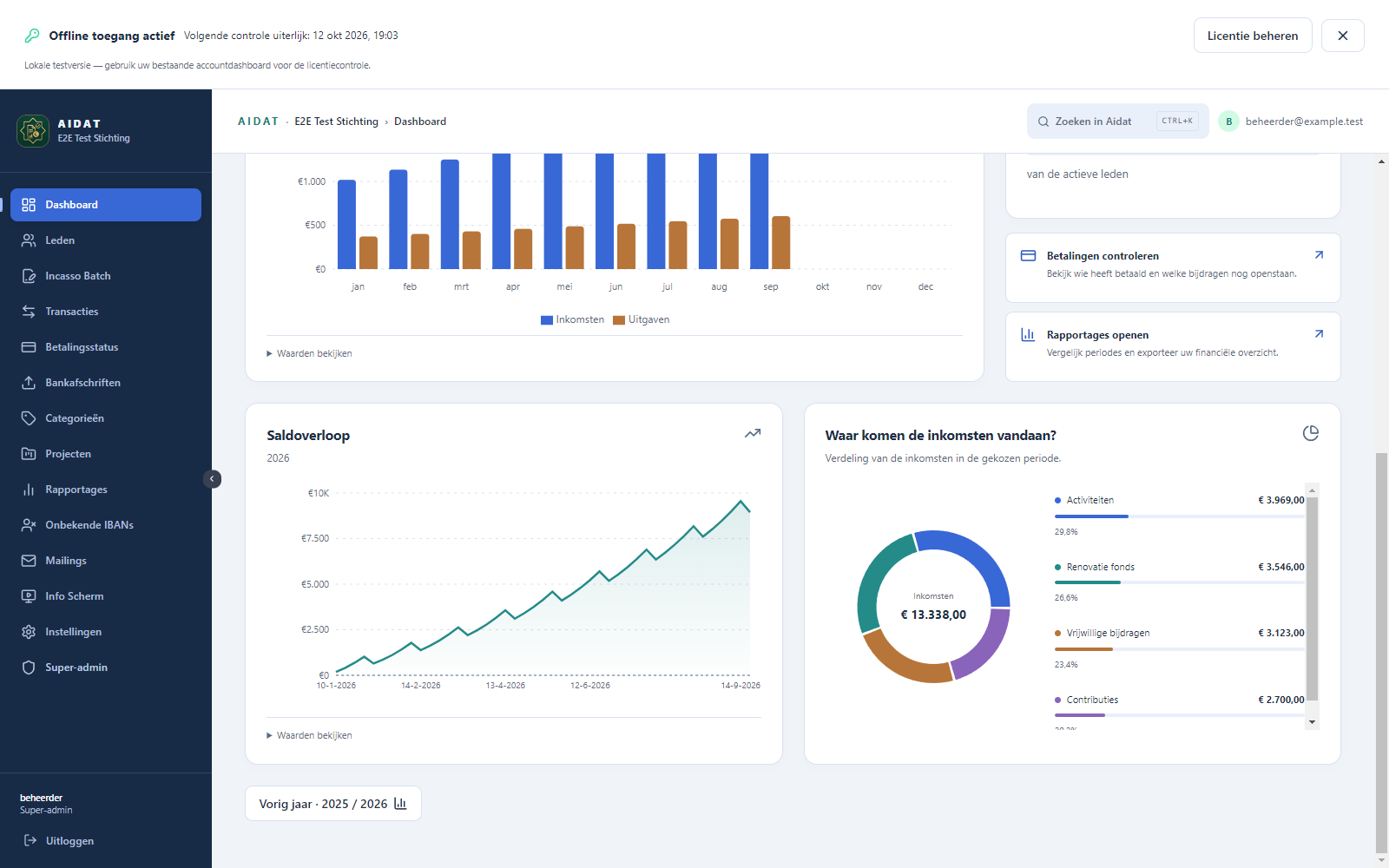Click Vorig jaar 2025 / 2026 button
Screen dimensions: 1389x868
(333, 804)
